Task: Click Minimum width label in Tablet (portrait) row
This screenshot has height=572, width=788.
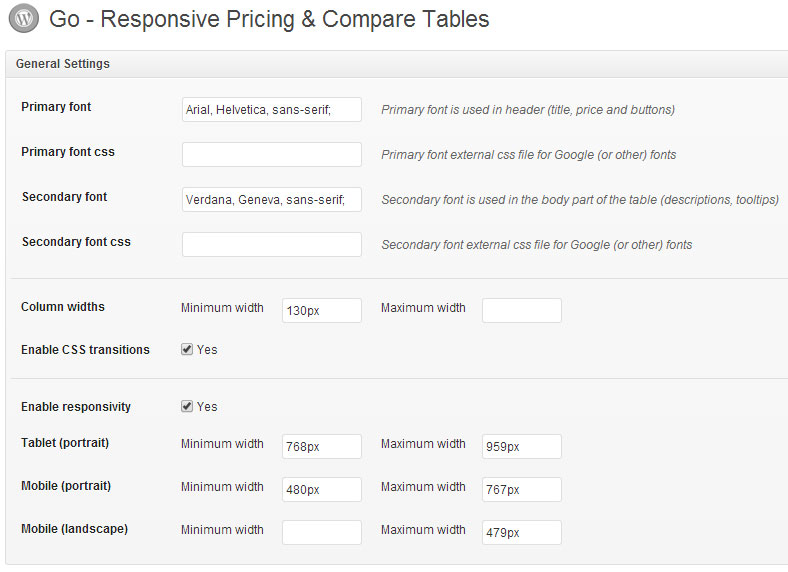Action: coord(222,444)
